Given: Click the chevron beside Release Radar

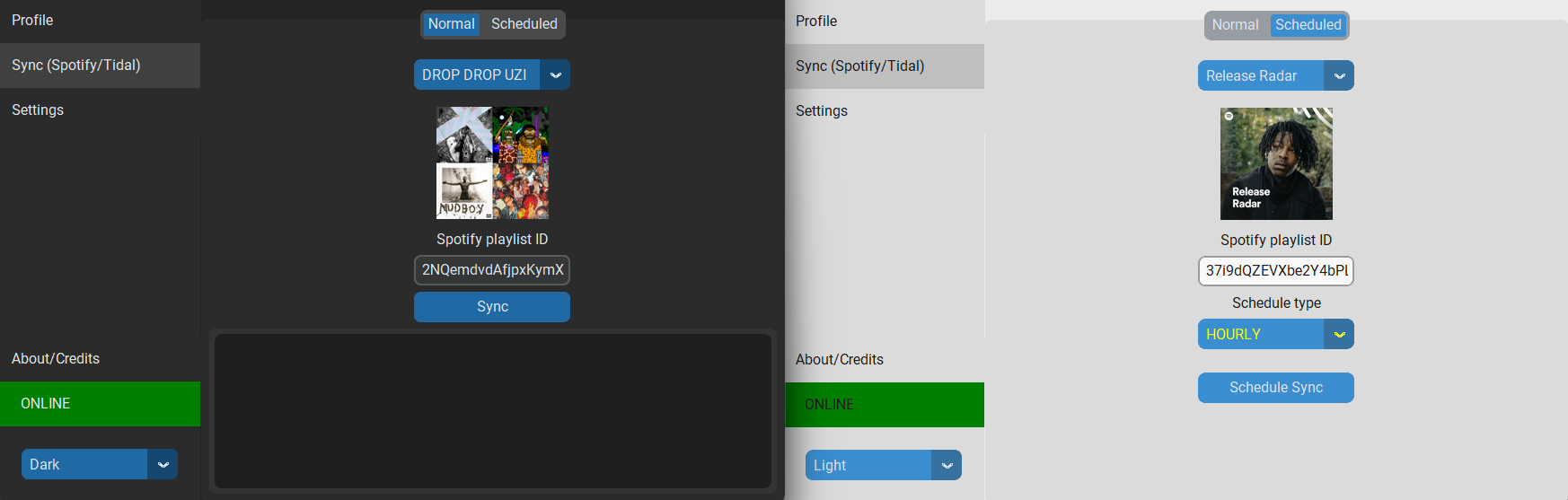Looking at the screenshot, I should (x=1339, y=75).
